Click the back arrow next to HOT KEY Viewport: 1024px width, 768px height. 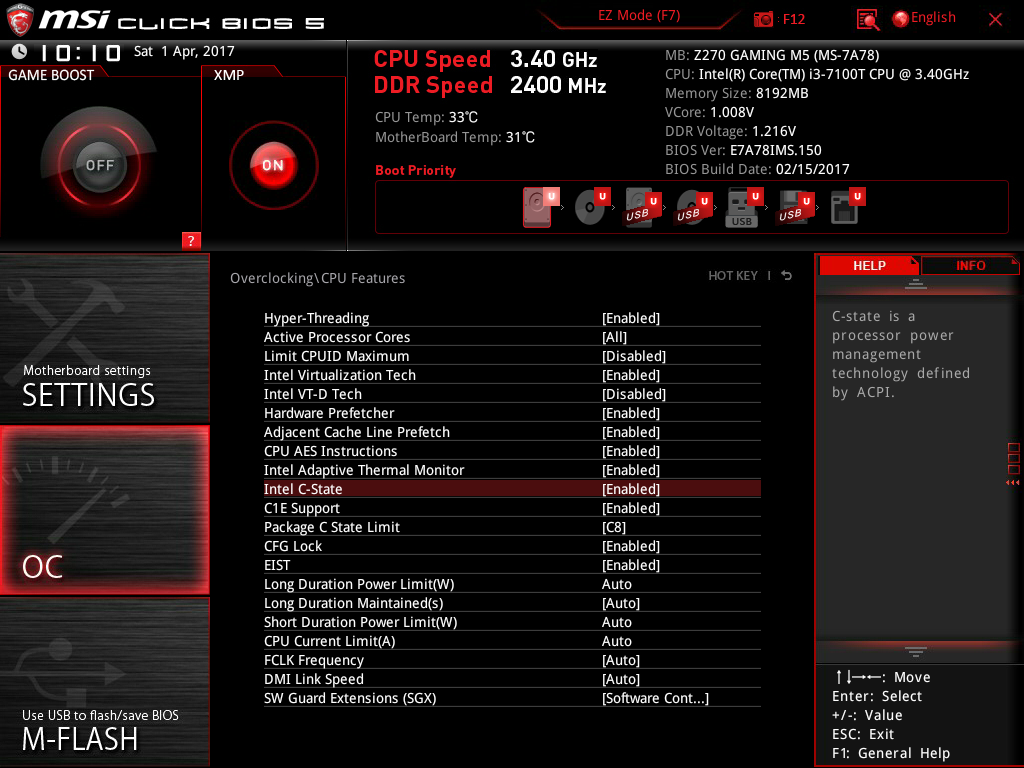tap(787, 276)
